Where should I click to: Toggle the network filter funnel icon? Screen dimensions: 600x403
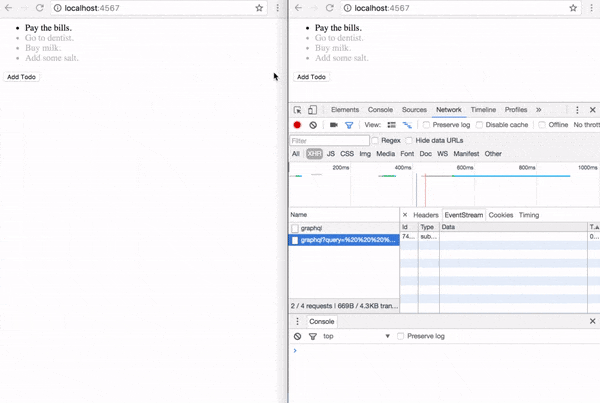349,125
